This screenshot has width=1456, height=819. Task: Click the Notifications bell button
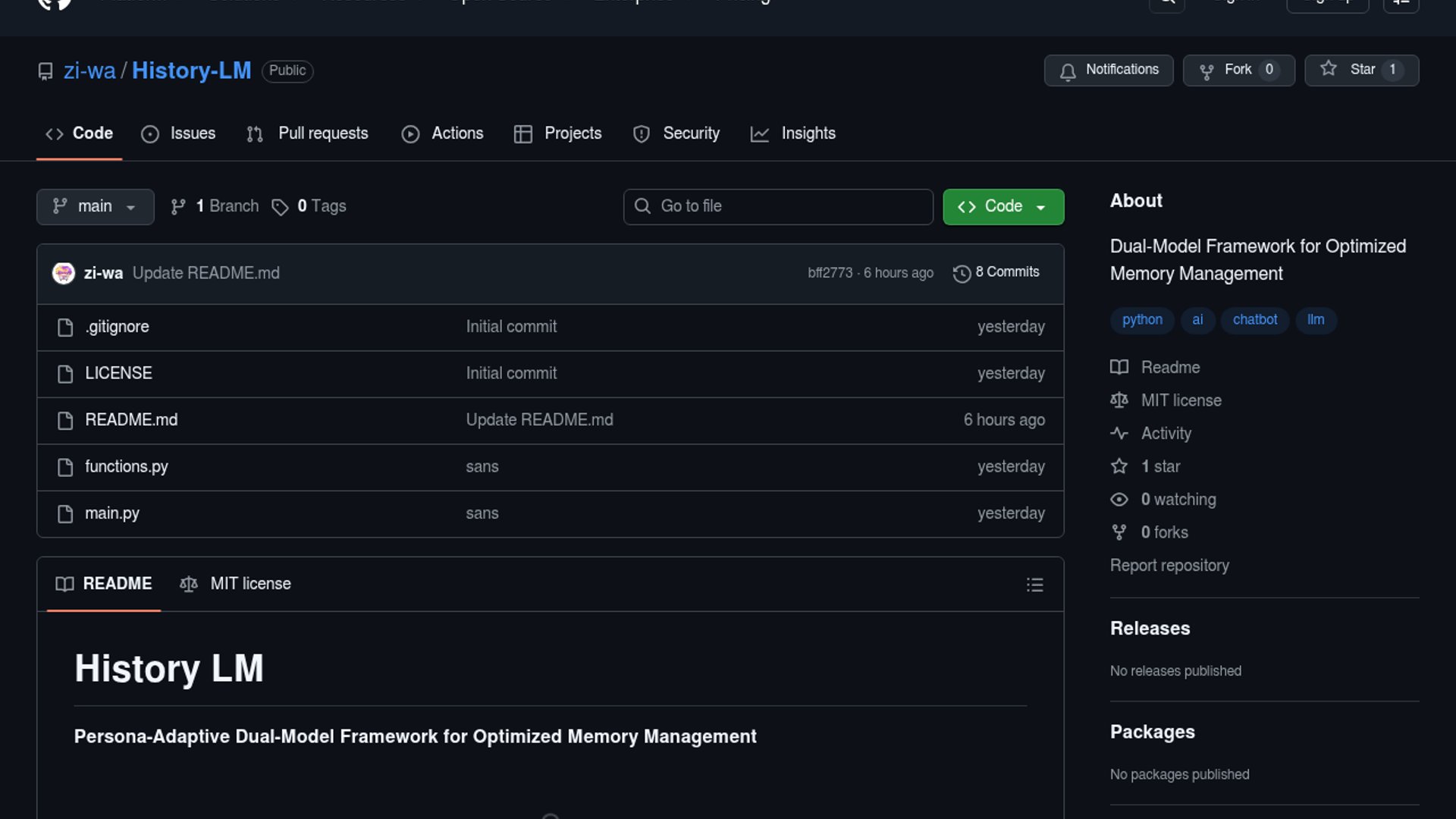point(1108,71)
